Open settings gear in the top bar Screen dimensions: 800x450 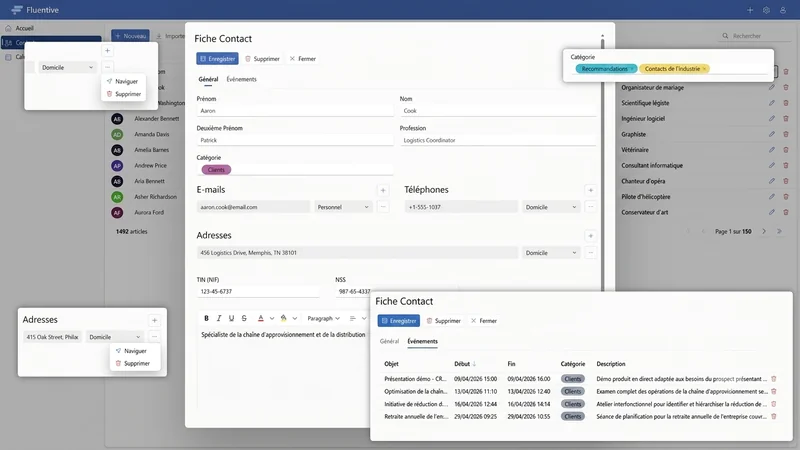coord(766,10)
